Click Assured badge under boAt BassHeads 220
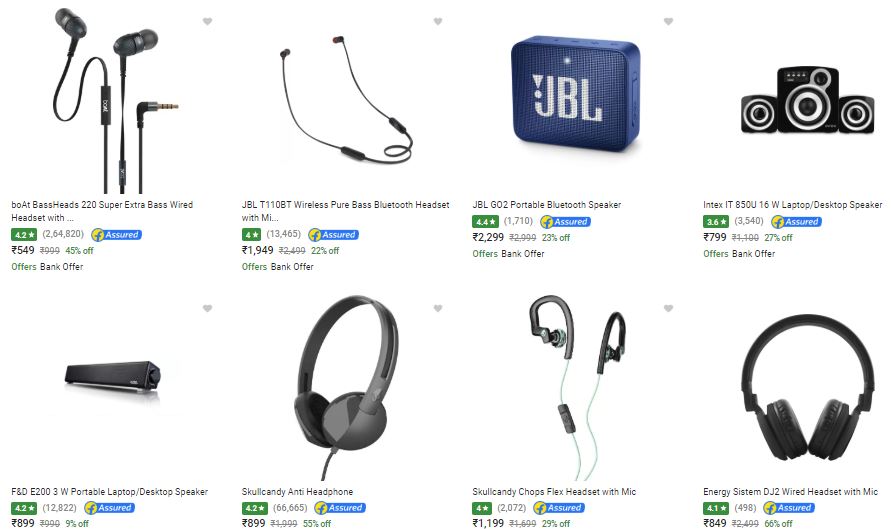This screenshot has height=529, width=891. point(116,235)
